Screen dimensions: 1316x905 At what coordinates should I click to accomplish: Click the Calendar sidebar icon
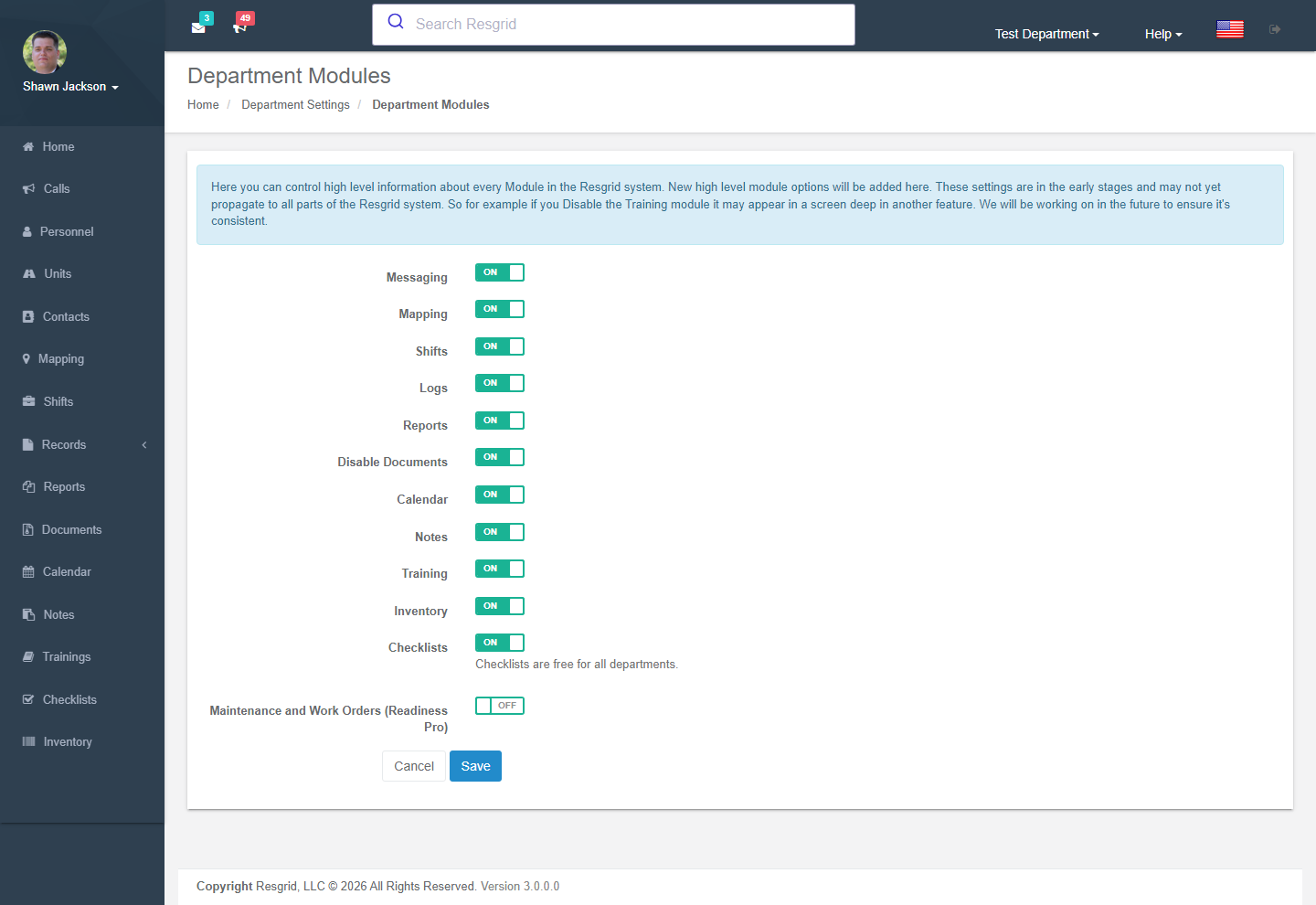click(x=28, y=572)
